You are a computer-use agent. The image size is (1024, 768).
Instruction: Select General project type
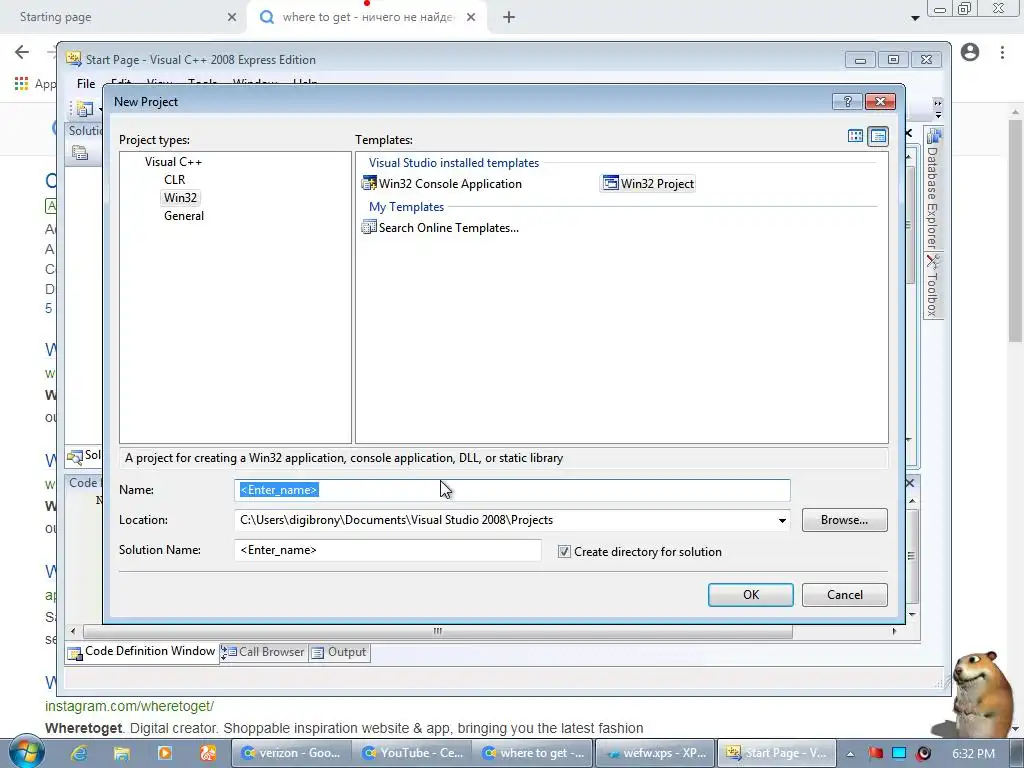(184, 216)
